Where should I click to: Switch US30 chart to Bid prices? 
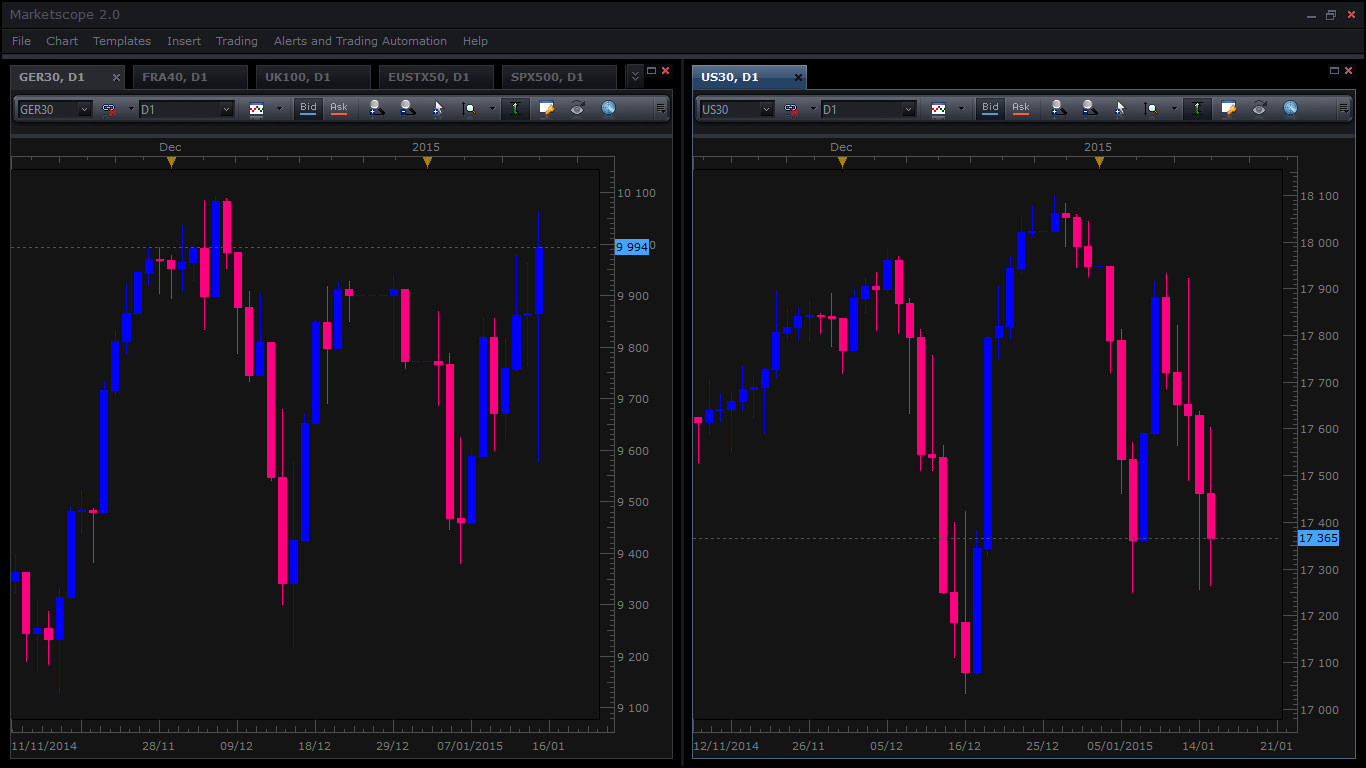(x=990, y=108)
